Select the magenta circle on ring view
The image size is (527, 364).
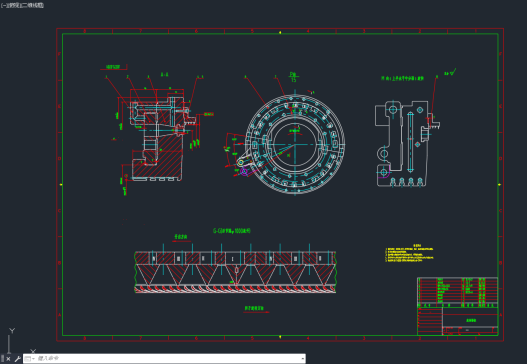point(244,172)
